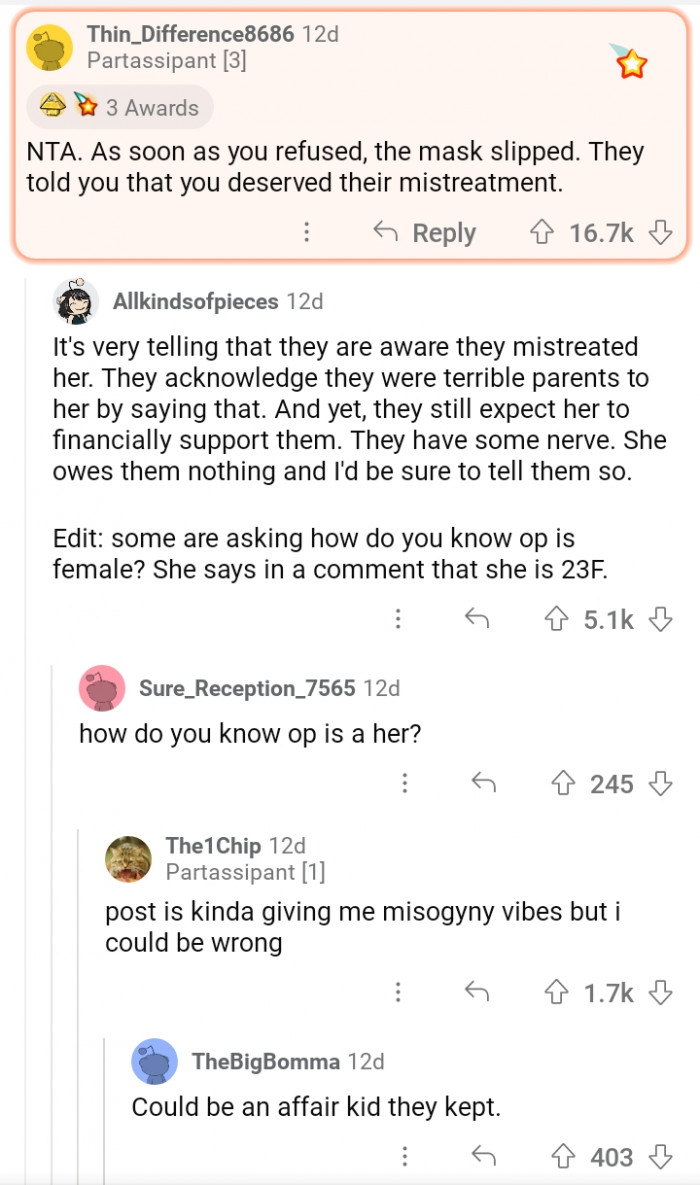Open options menu for The1Chip's comment
700x1185 pixels.
click(x=398, y=992)
